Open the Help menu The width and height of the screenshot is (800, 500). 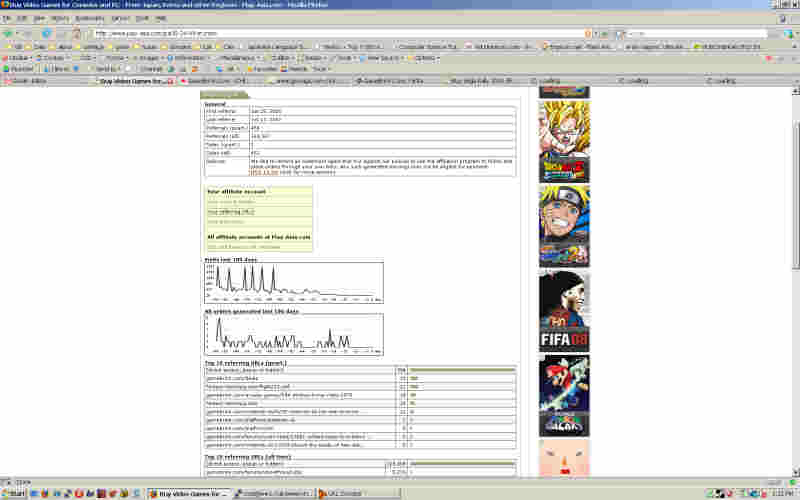pos(161,18)
